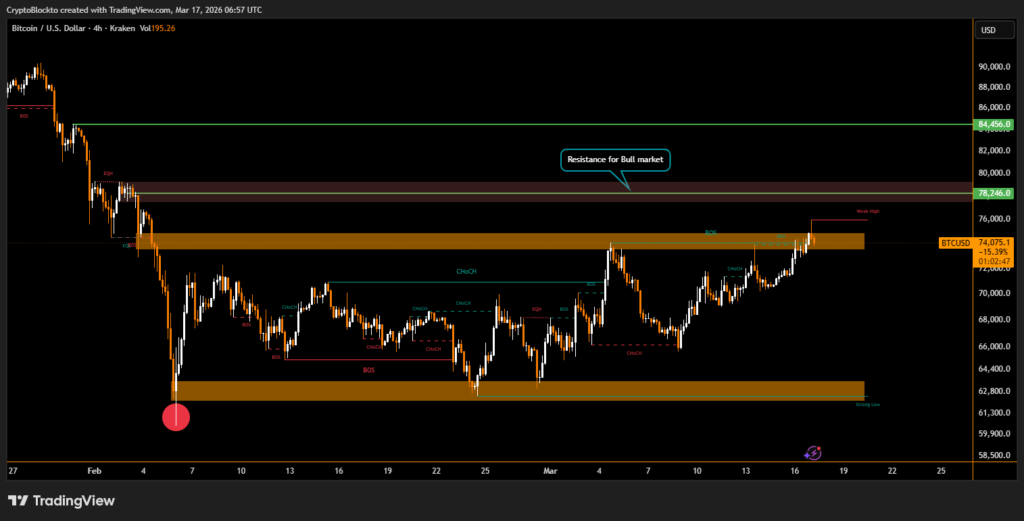This screenshot has height=521, width=1024.
Task: Open the USD currency selector
Action: [988, 30]
